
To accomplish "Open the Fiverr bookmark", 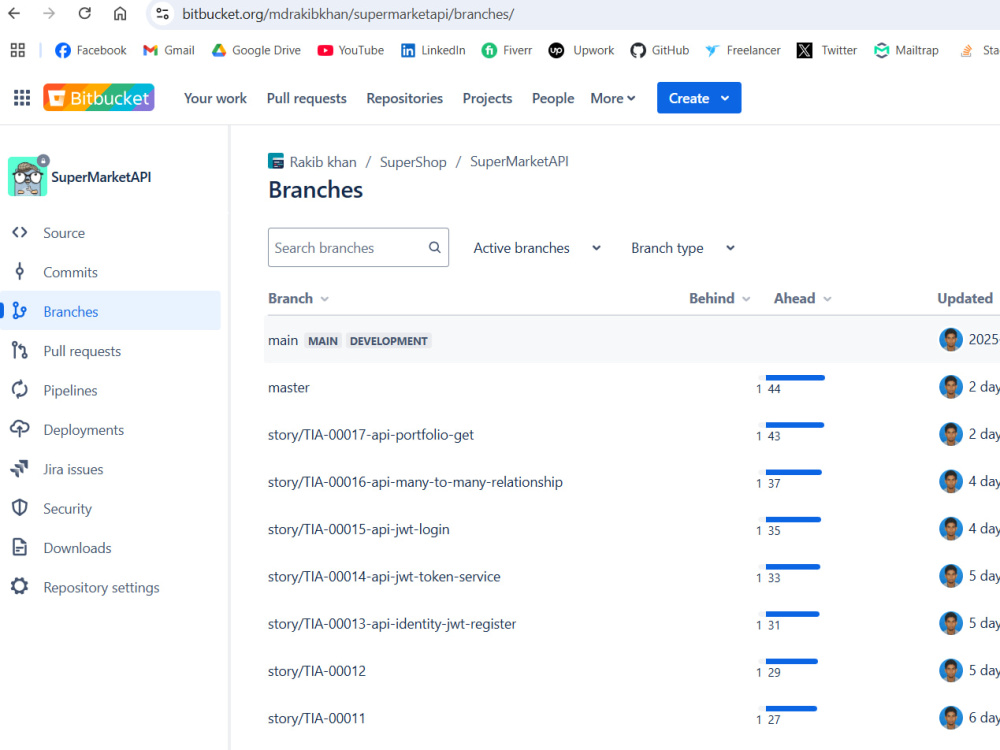I will 507,50.
